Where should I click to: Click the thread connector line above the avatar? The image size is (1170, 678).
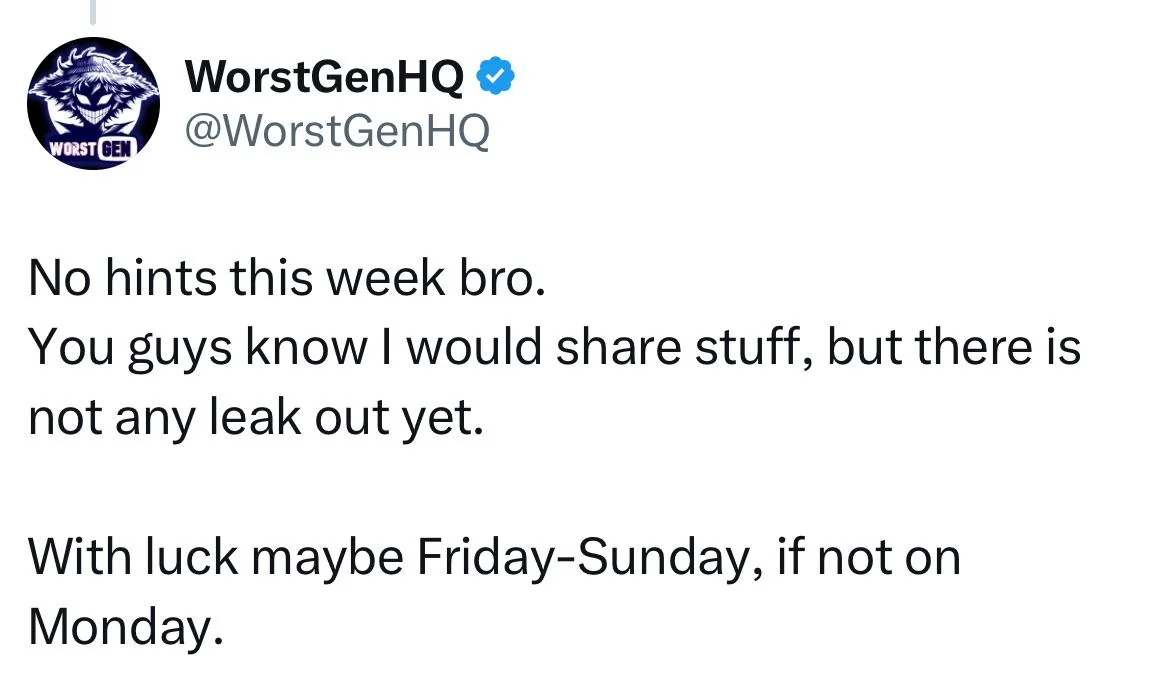tap(93, 12)
